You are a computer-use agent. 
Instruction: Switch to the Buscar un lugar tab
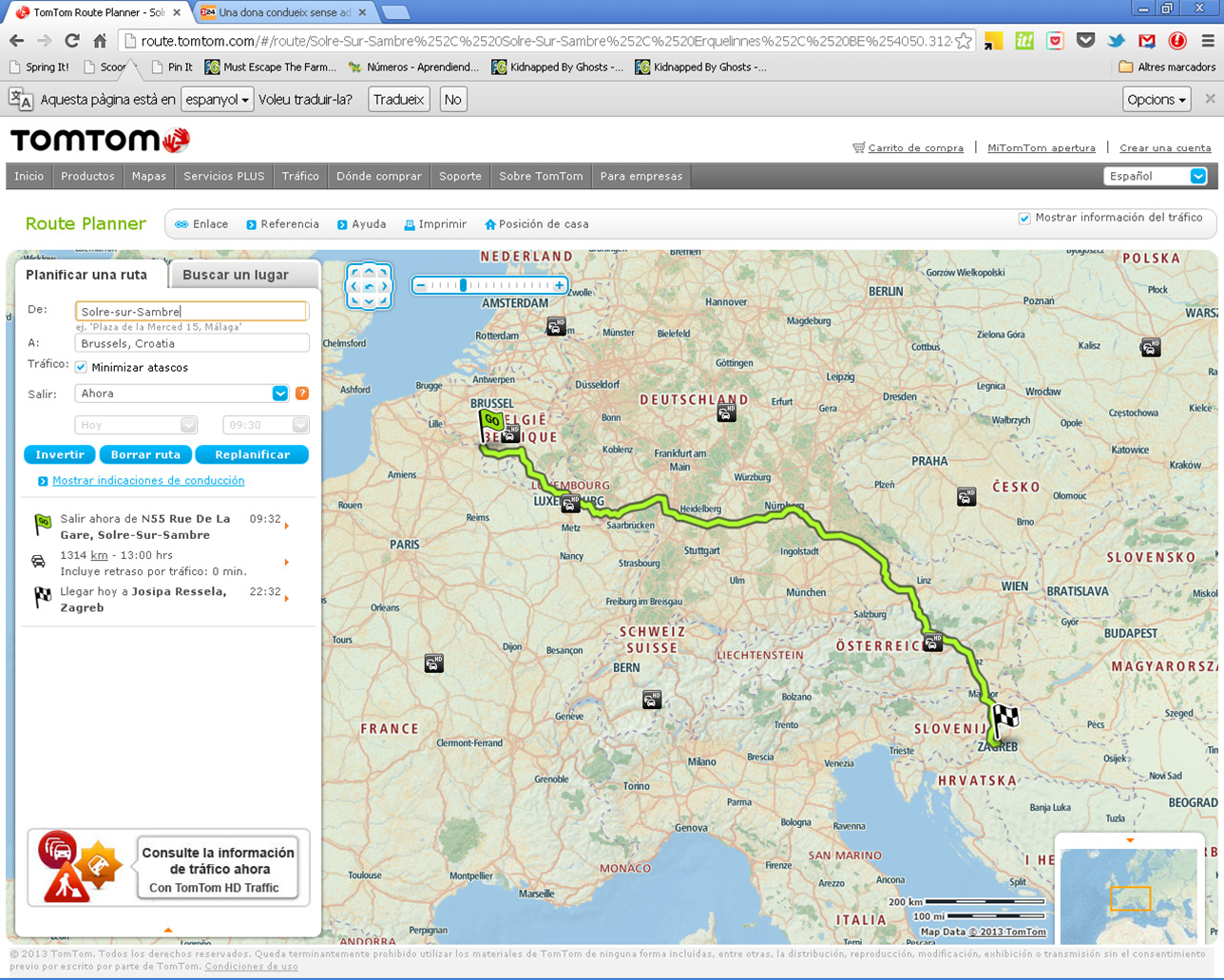coord(236,275)
